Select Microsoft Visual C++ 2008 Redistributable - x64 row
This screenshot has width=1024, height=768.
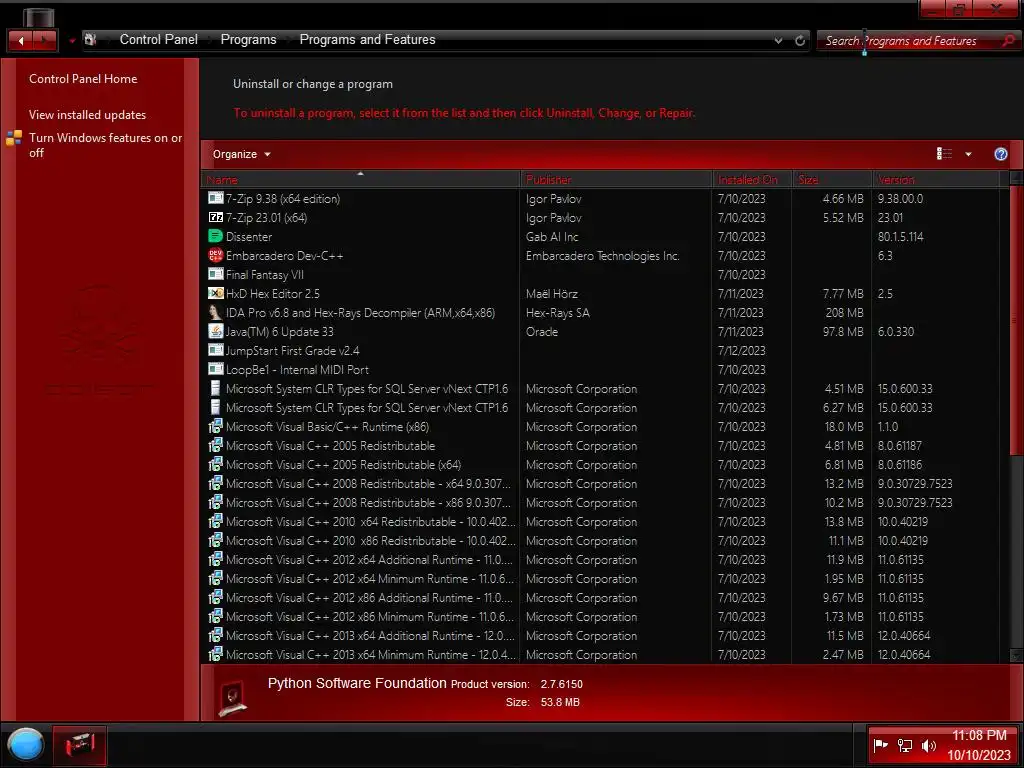(605, 483)
